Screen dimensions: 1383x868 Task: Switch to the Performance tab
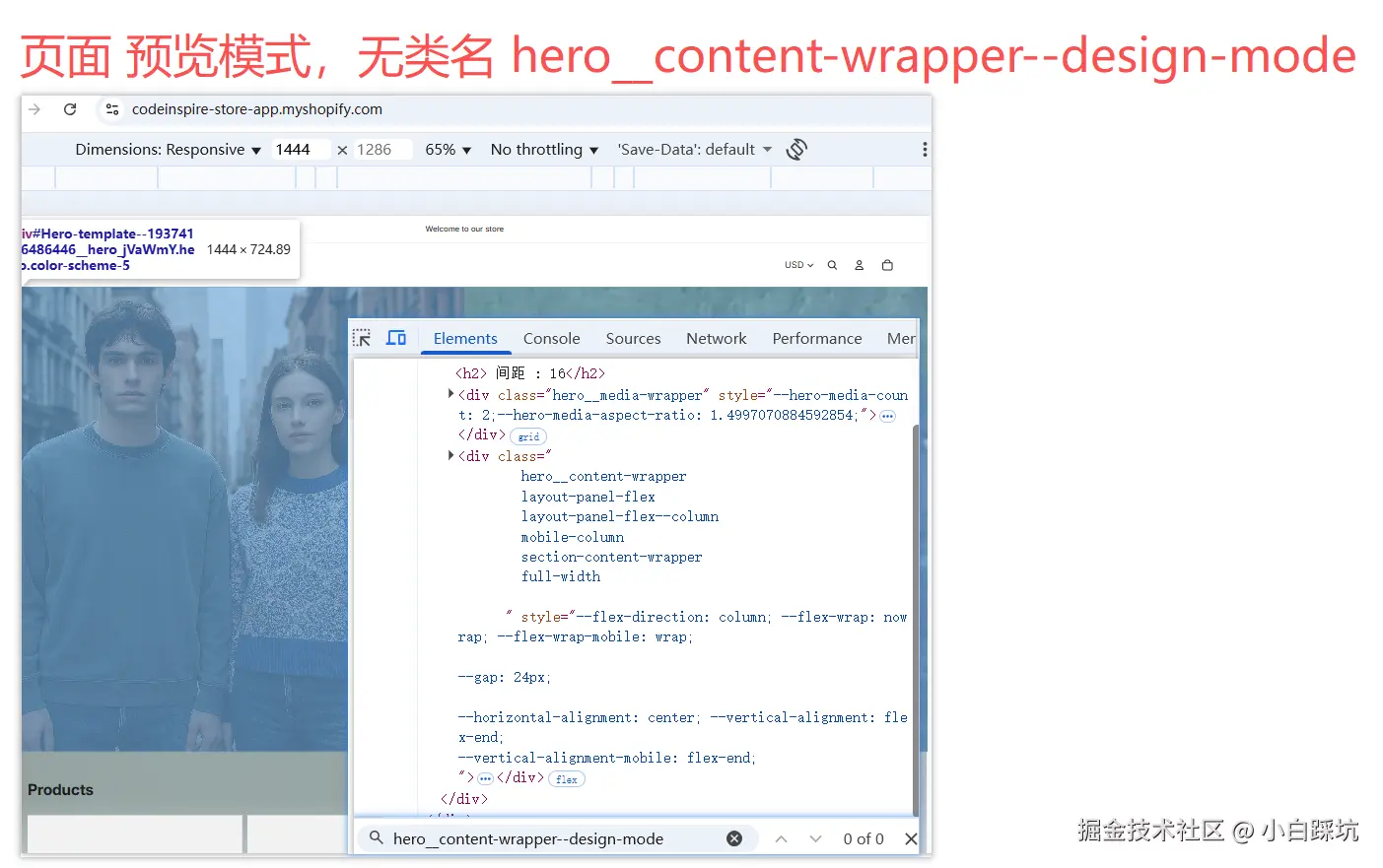816,338
